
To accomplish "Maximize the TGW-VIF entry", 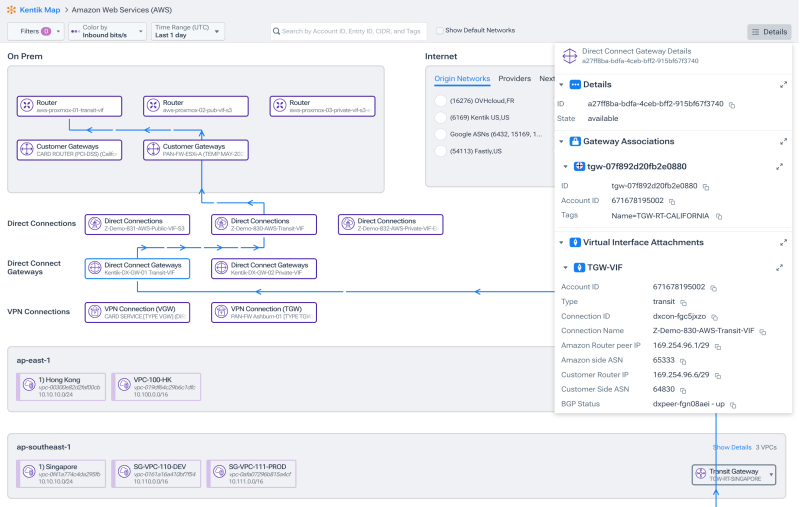I will pyautogui.click(x=779, y=268).
